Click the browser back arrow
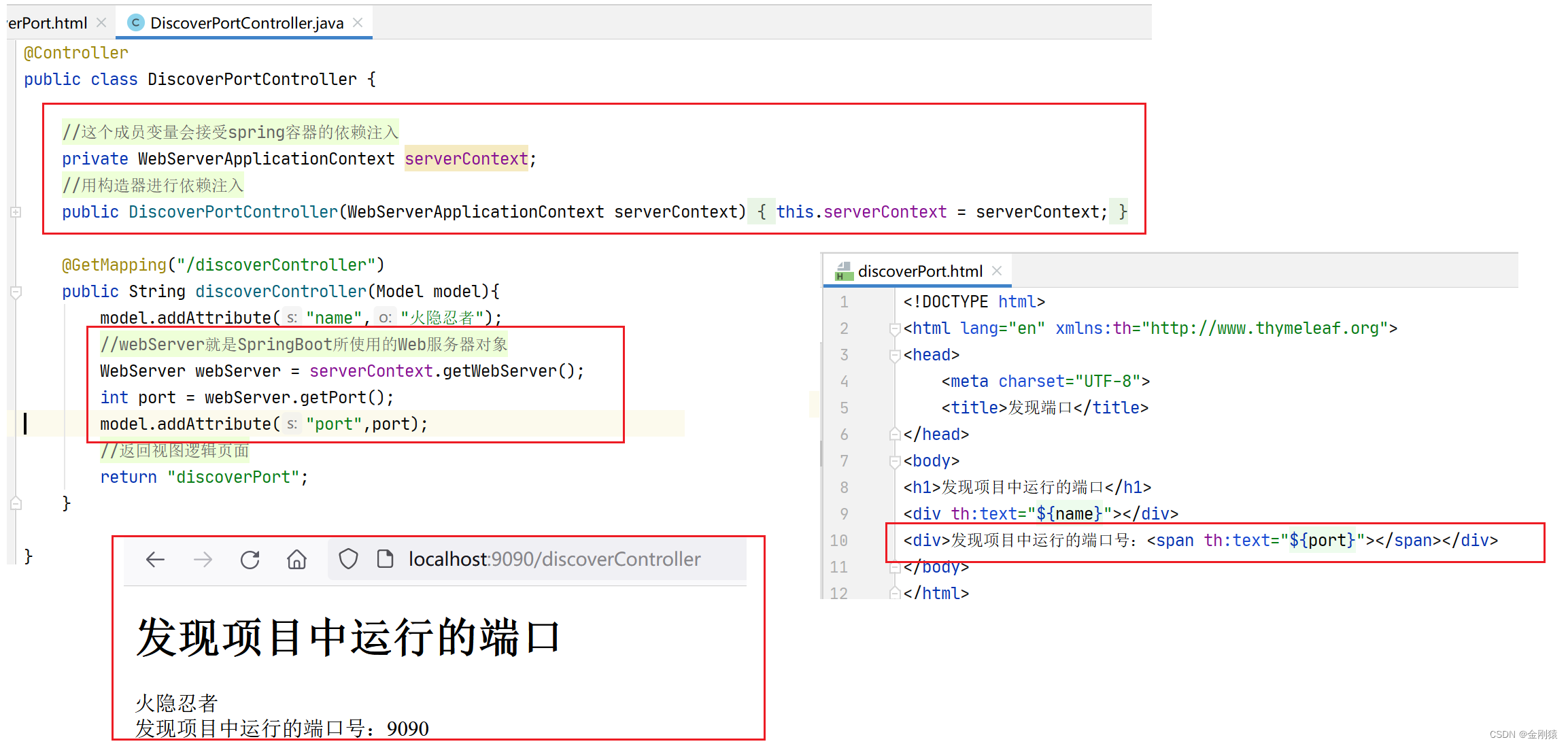Viewport: 1568px width, 746px height. point(155,560)
